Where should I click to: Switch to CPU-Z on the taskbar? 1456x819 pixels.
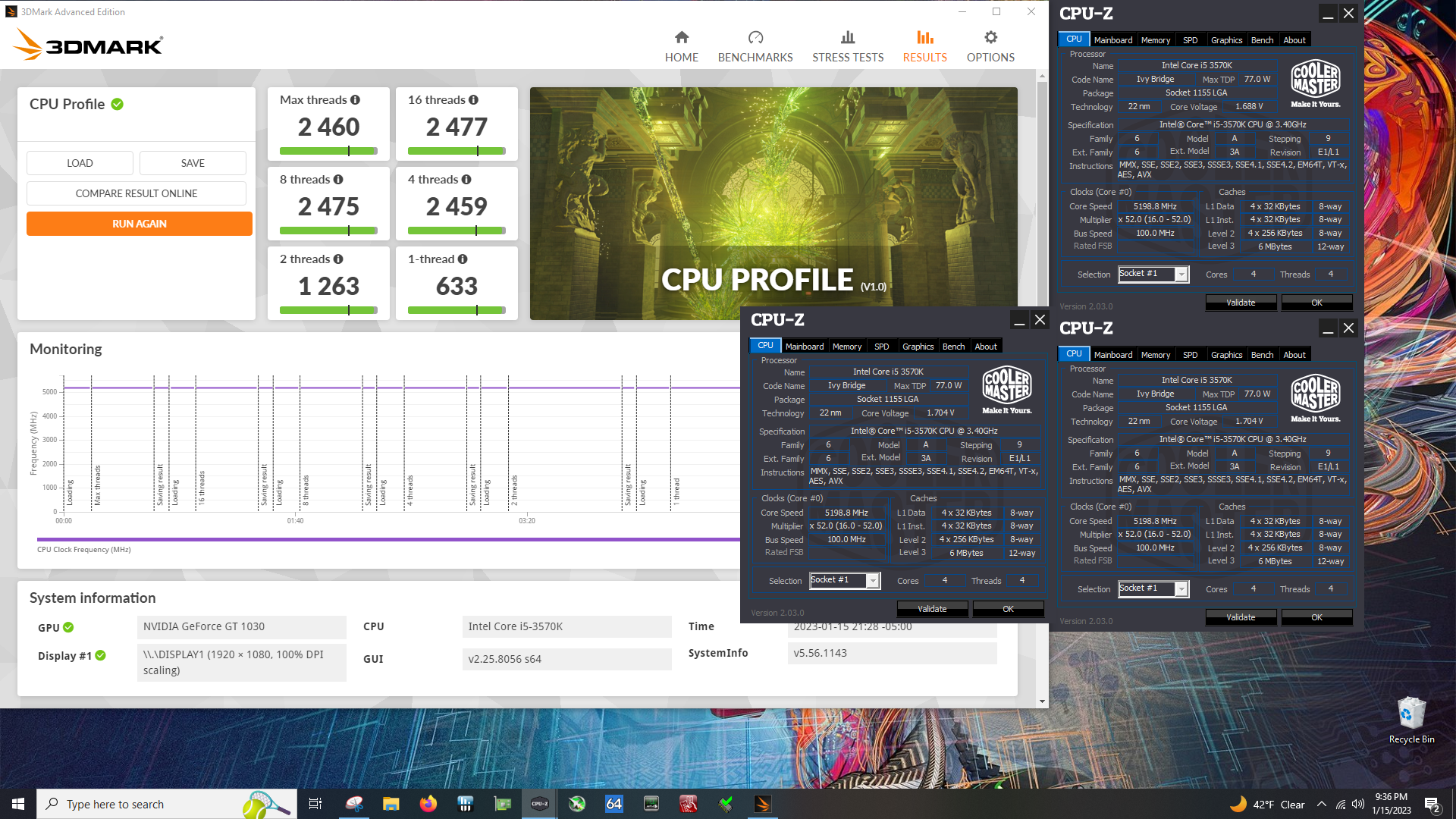click(540, 804)
